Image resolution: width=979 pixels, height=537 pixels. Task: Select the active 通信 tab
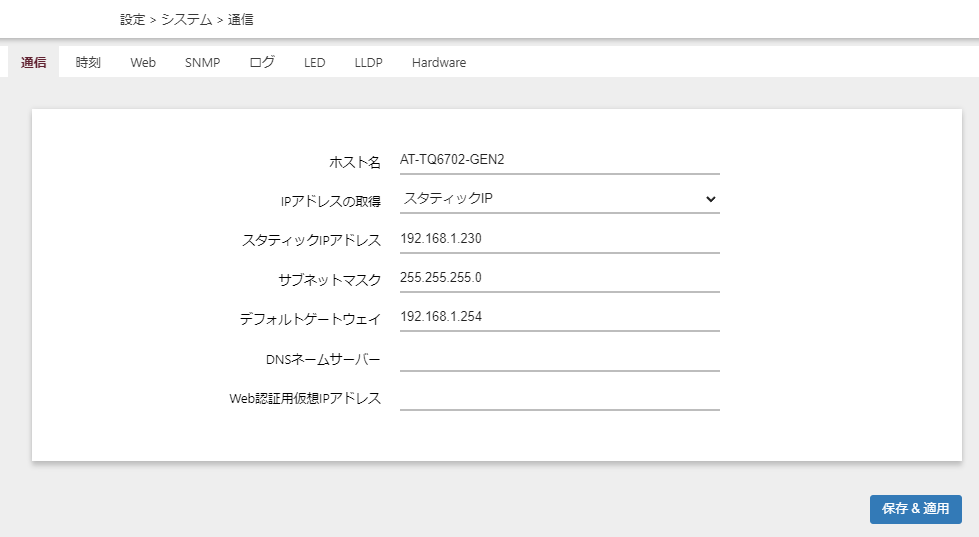click(x=34, y=62)
